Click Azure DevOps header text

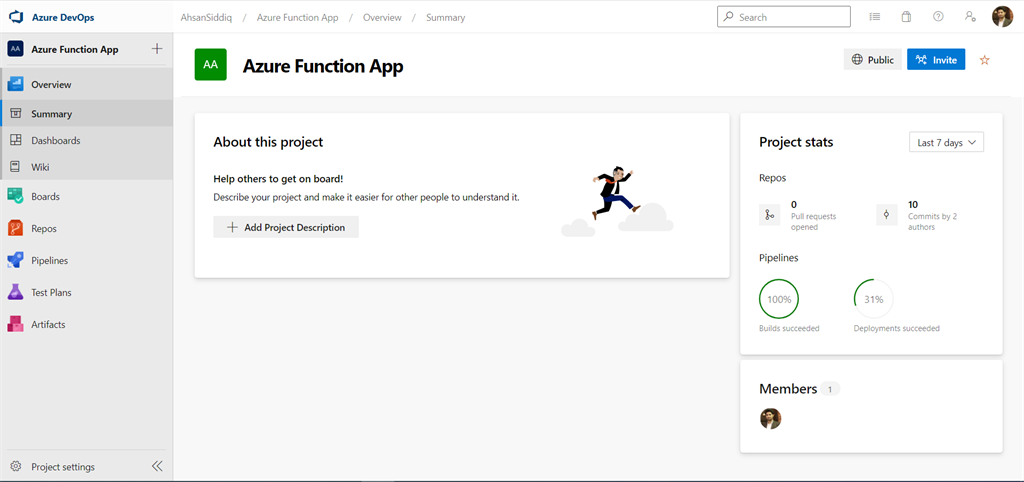(x=63, y=18)
